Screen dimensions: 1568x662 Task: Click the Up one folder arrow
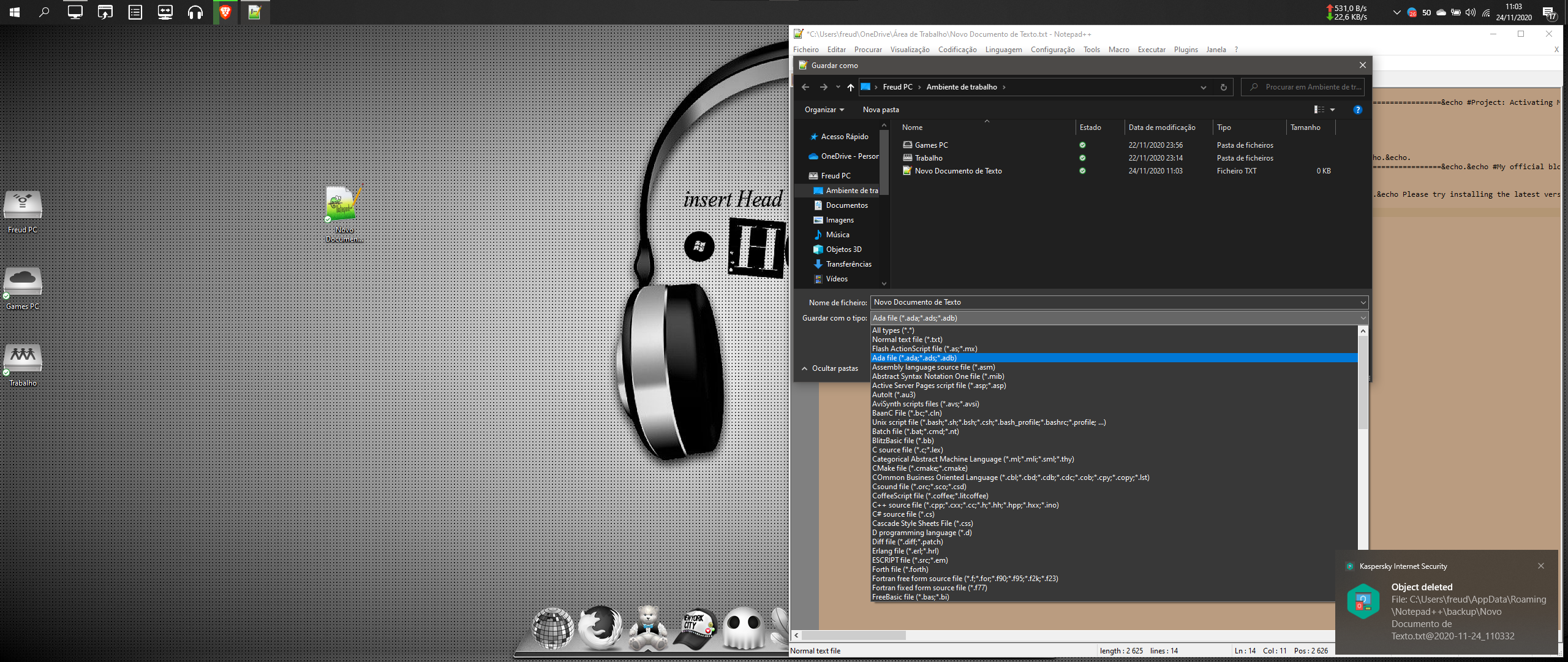[850, 87]
